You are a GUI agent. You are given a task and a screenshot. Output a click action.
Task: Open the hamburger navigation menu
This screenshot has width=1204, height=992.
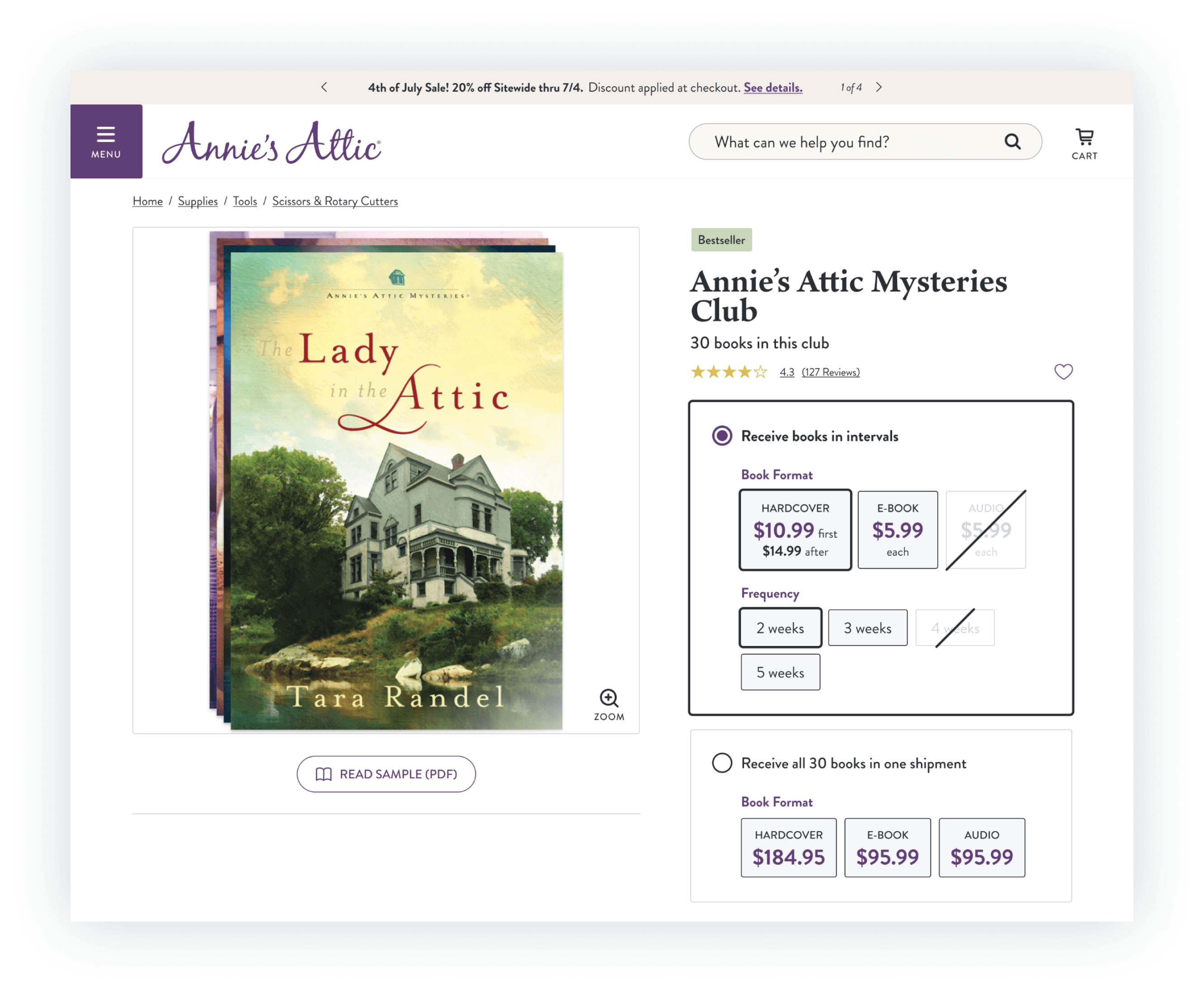point(106,141)
